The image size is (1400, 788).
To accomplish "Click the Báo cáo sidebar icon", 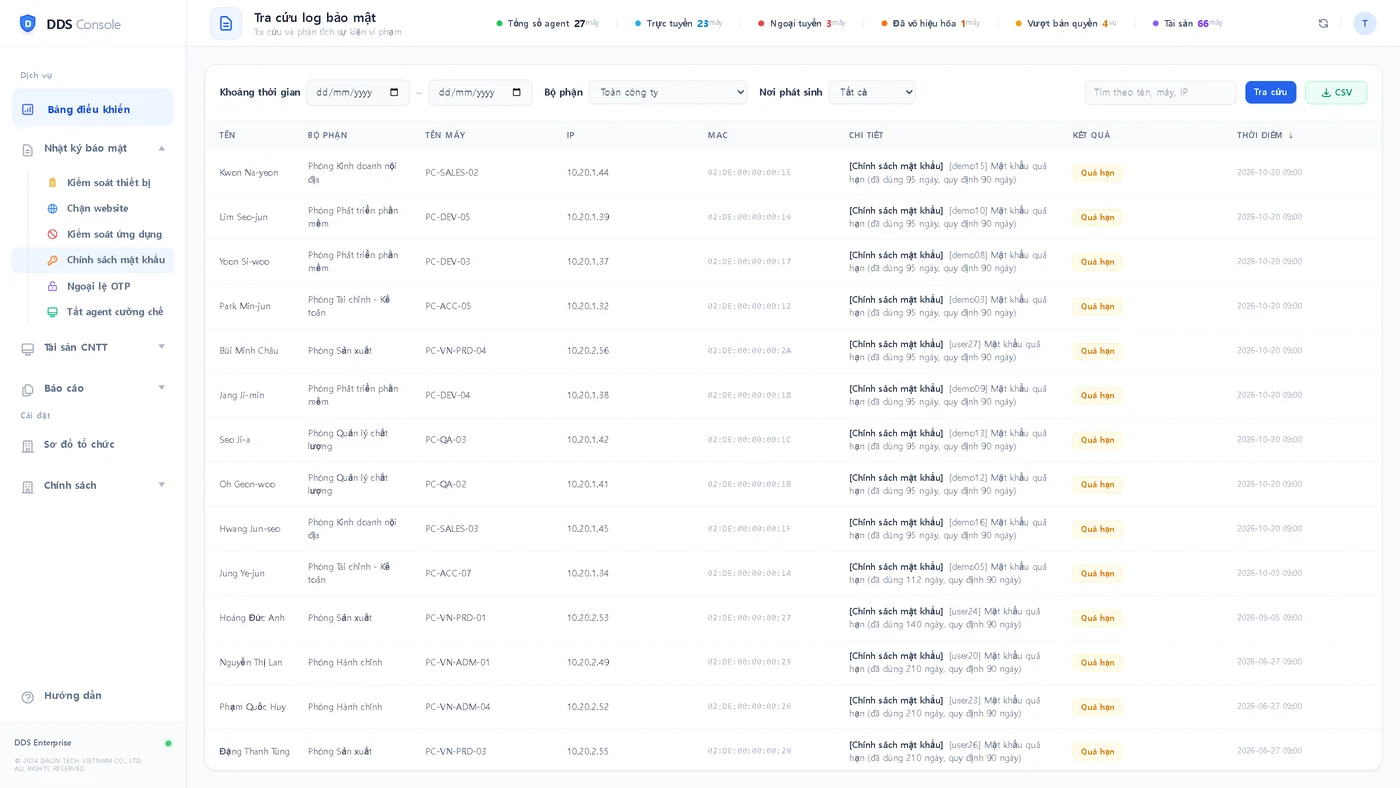I will 28,389.
